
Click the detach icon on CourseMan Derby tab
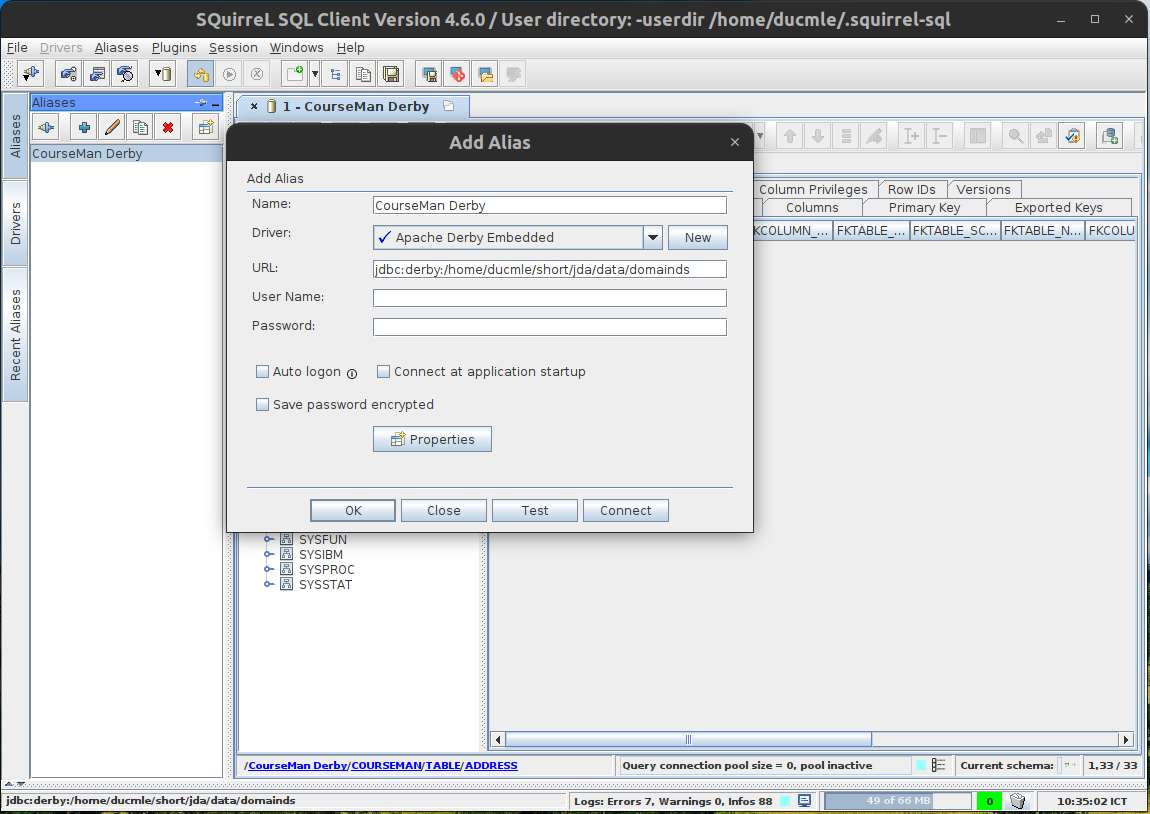pos(449,106)
